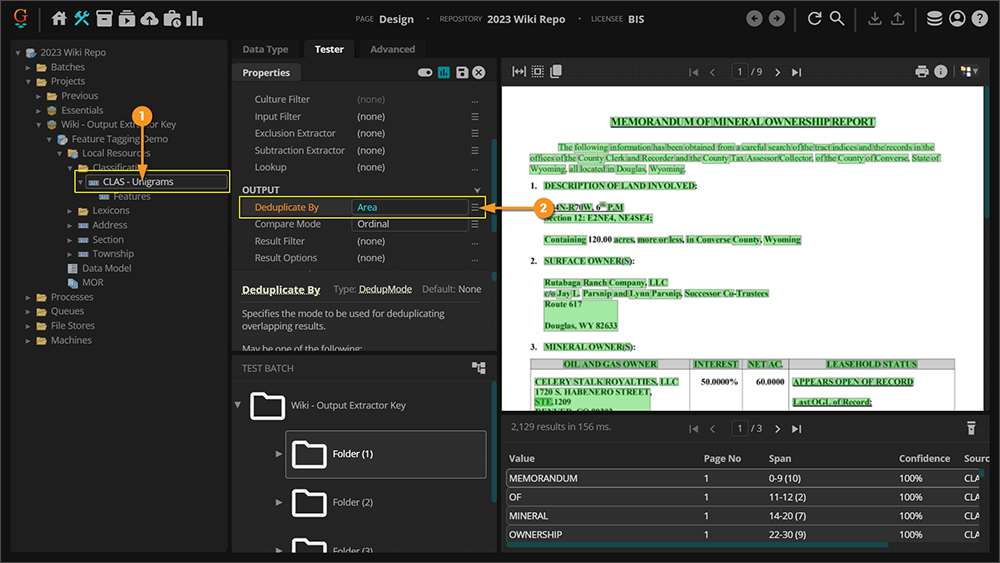Toggle the teal chart button in Properties header

point(443,73)
